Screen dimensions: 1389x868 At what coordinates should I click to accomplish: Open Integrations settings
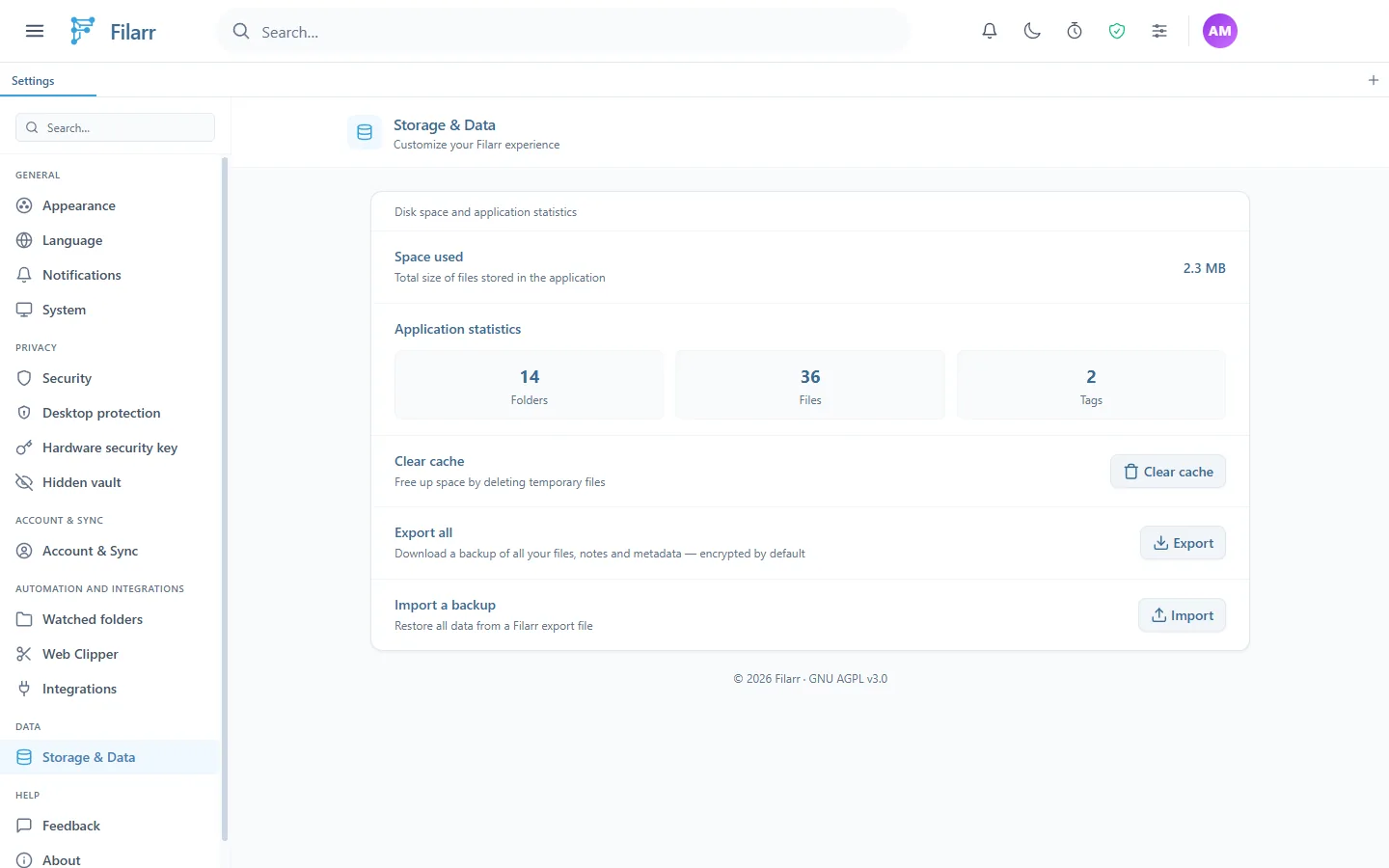[110, 689]
